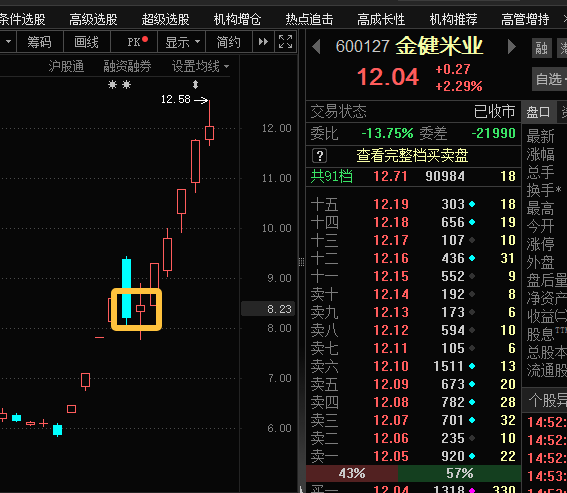Viewport: 567px width, 493px height.
Task: Click the panel splitter handle beside chart
Action: (x=302, y=262)
